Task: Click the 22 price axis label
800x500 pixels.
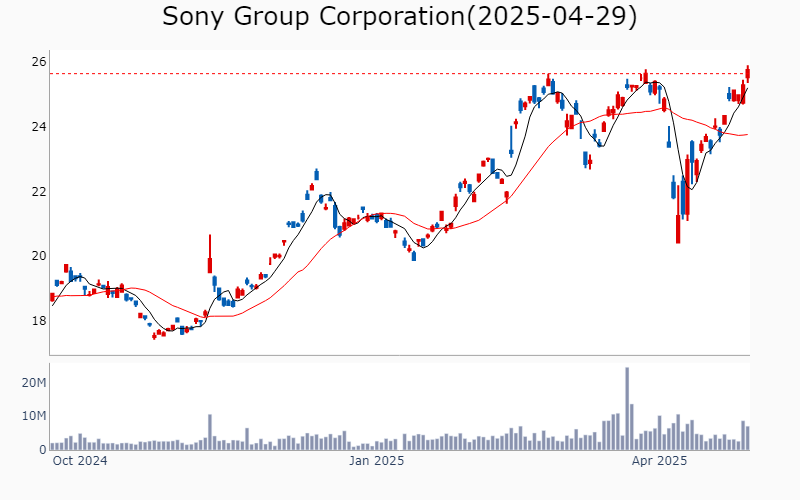Action: pos(39,191)
